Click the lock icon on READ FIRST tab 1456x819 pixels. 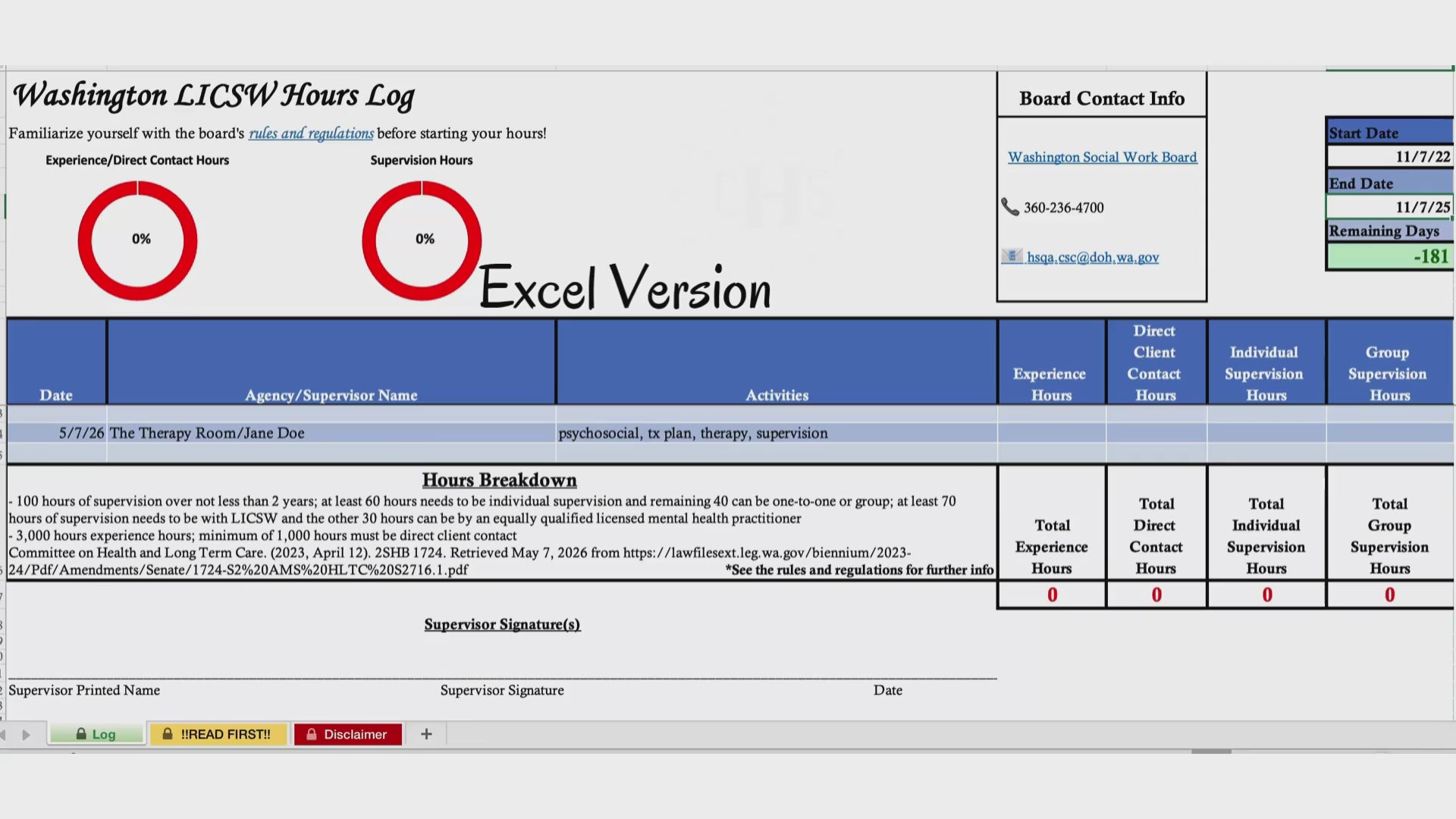click(168, 734)
